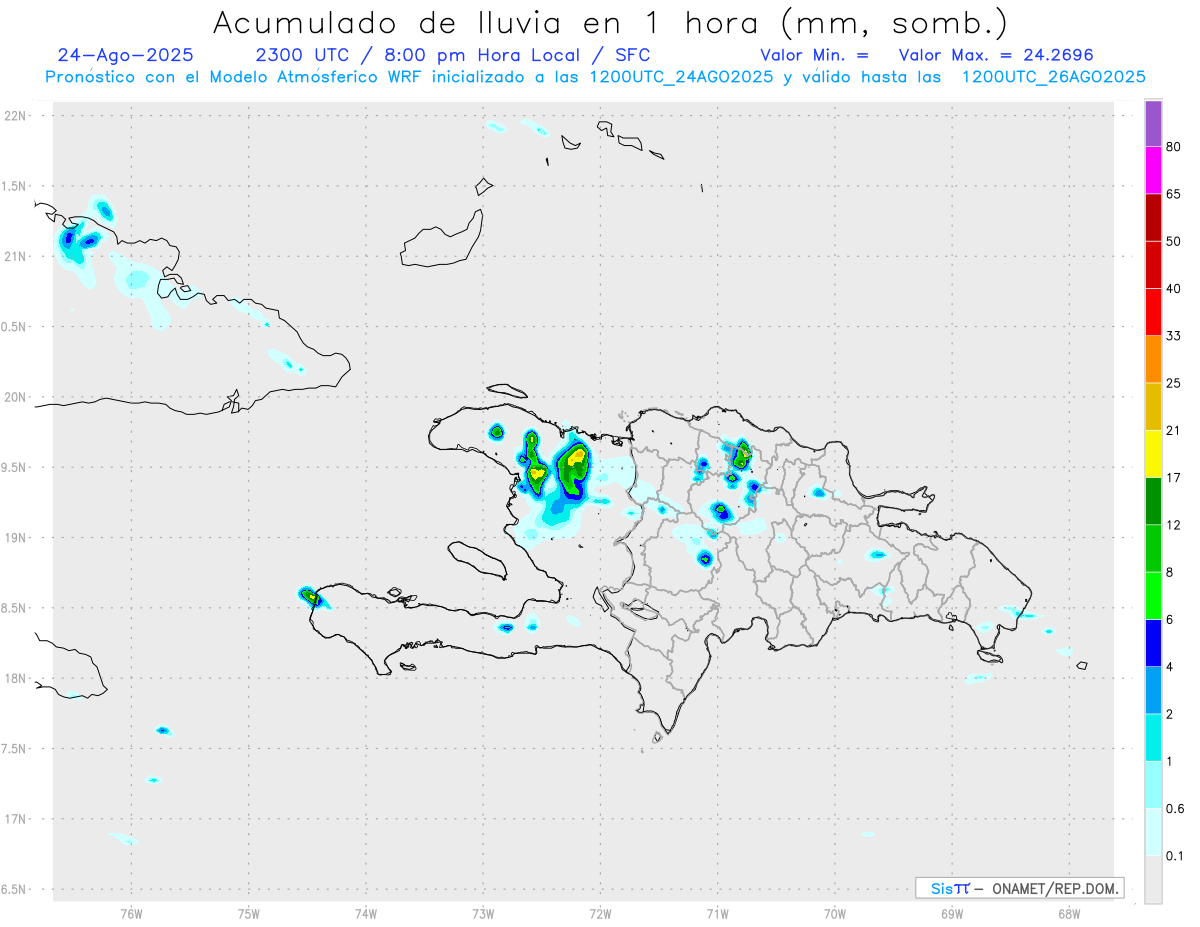Select the yellow 17–21 mm legend swatch

1153,453
